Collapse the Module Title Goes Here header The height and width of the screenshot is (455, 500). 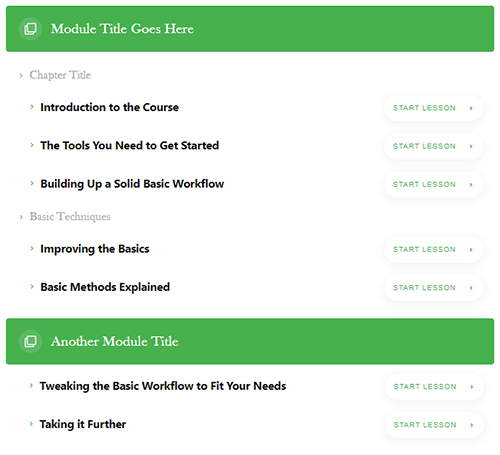pyautogui.click(x=250, y=29)
